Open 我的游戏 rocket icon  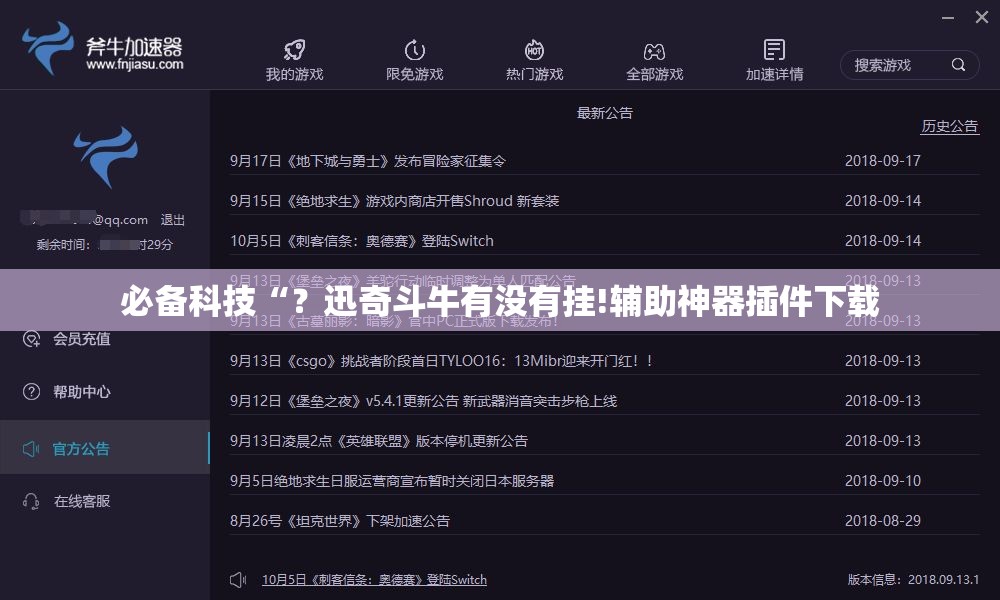click(294, 50)
